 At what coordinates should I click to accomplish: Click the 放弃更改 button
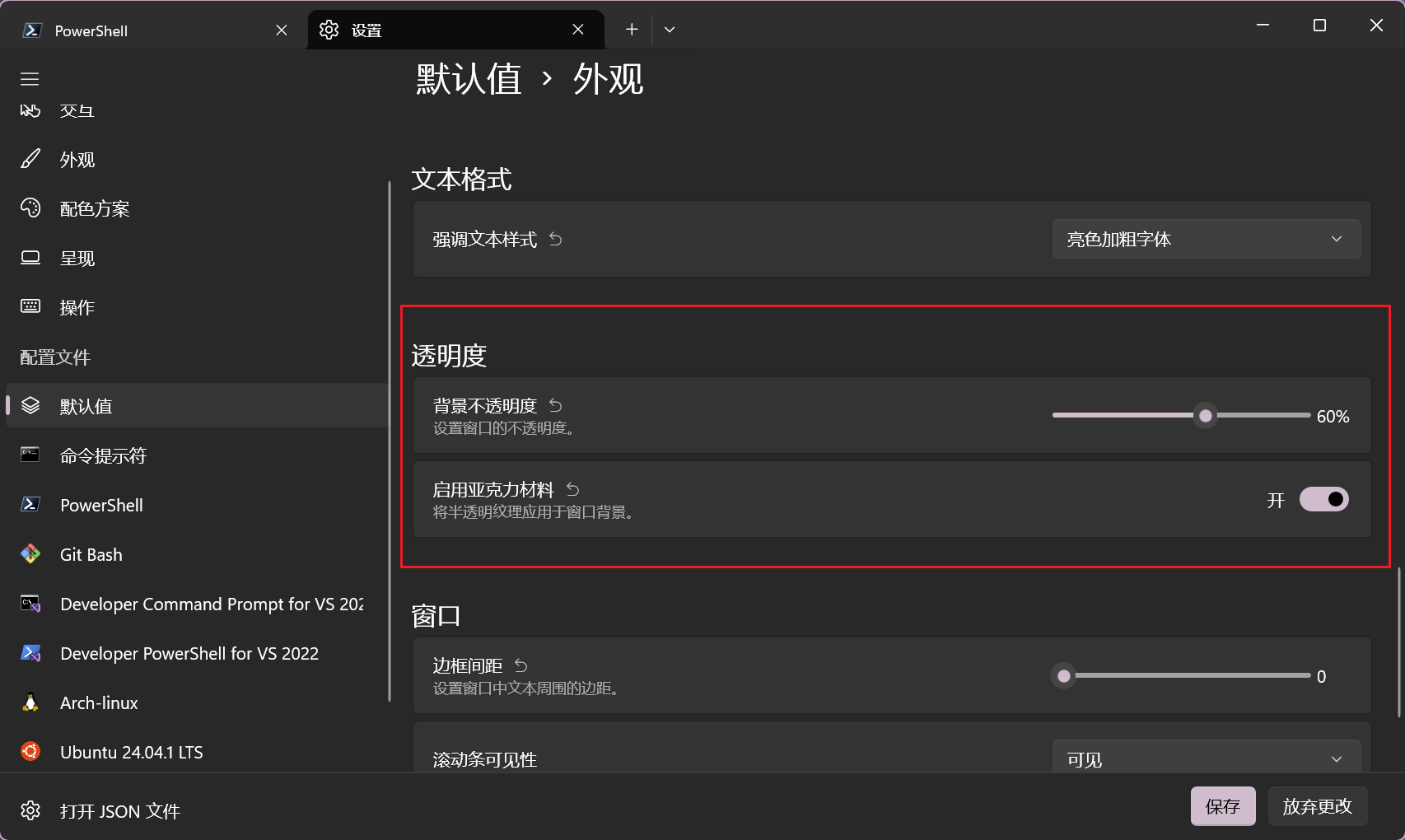click(1317, 805)
